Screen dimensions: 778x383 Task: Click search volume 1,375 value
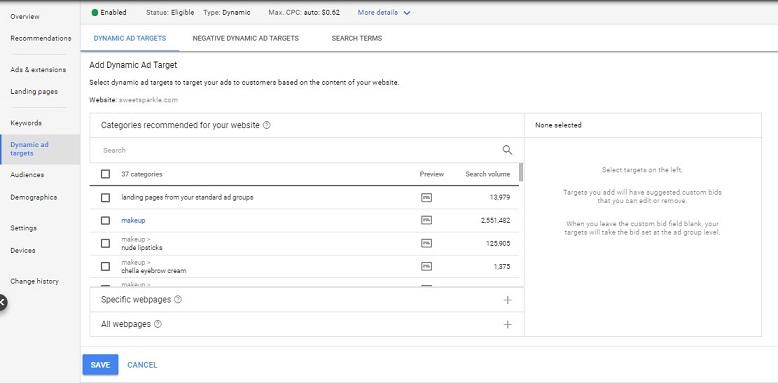502,266
